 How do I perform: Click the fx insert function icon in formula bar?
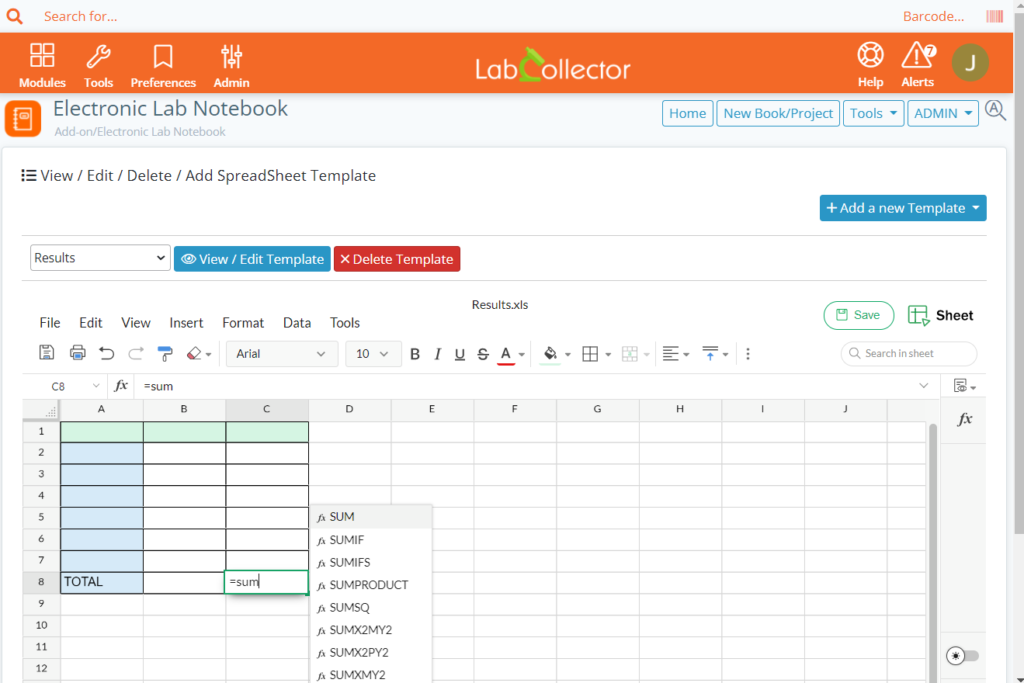121,386
